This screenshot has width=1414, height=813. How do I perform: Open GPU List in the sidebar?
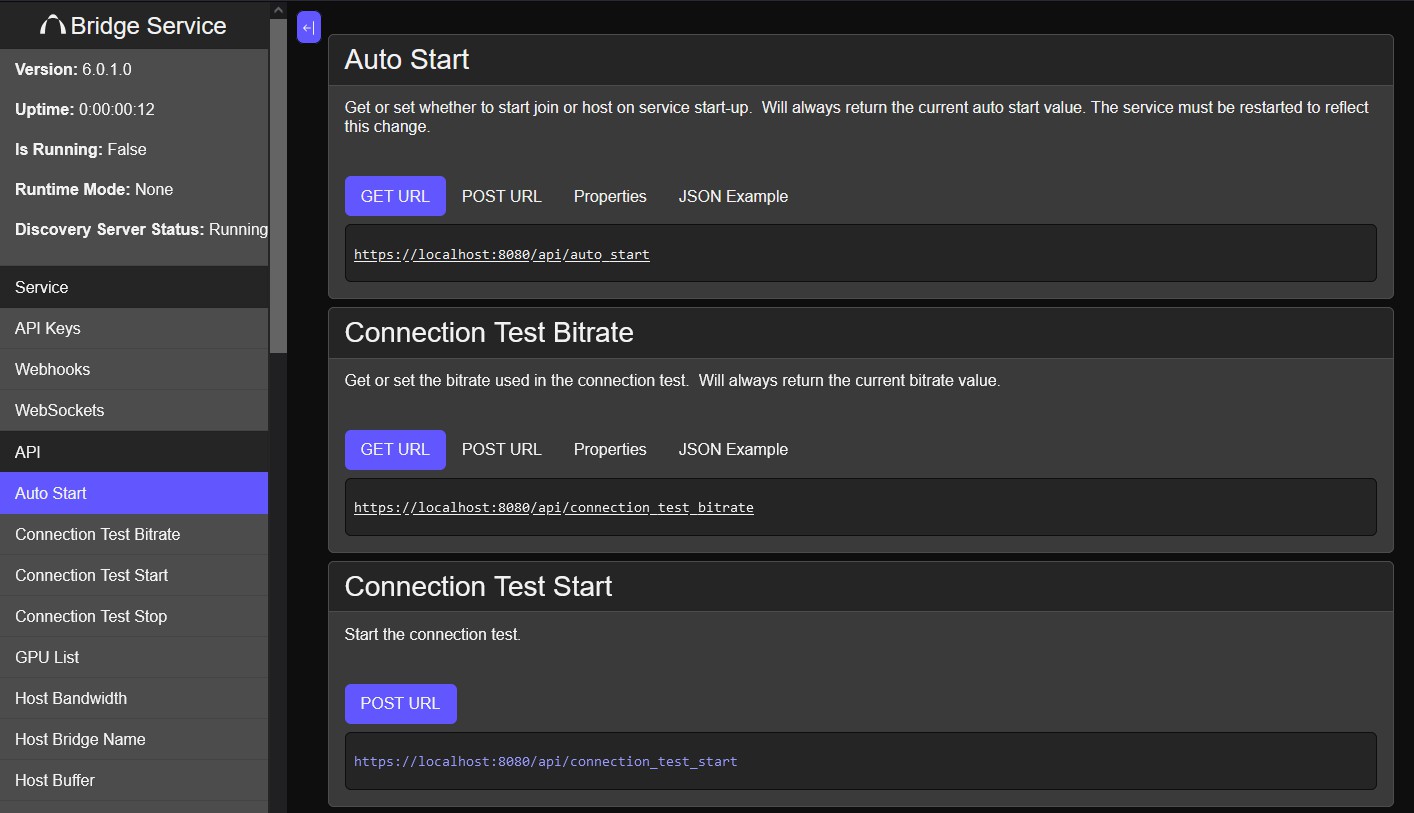[47, 657]
